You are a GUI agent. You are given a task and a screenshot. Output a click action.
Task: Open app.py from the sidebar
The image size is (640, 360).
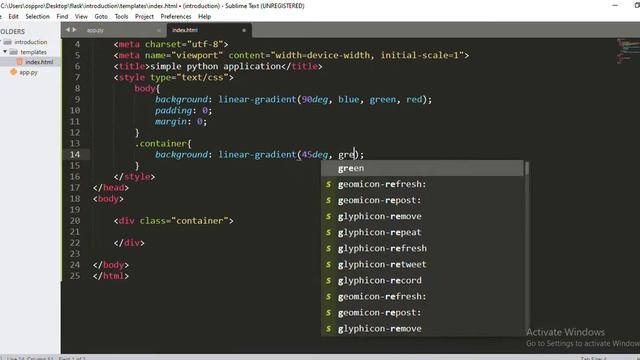29,72
